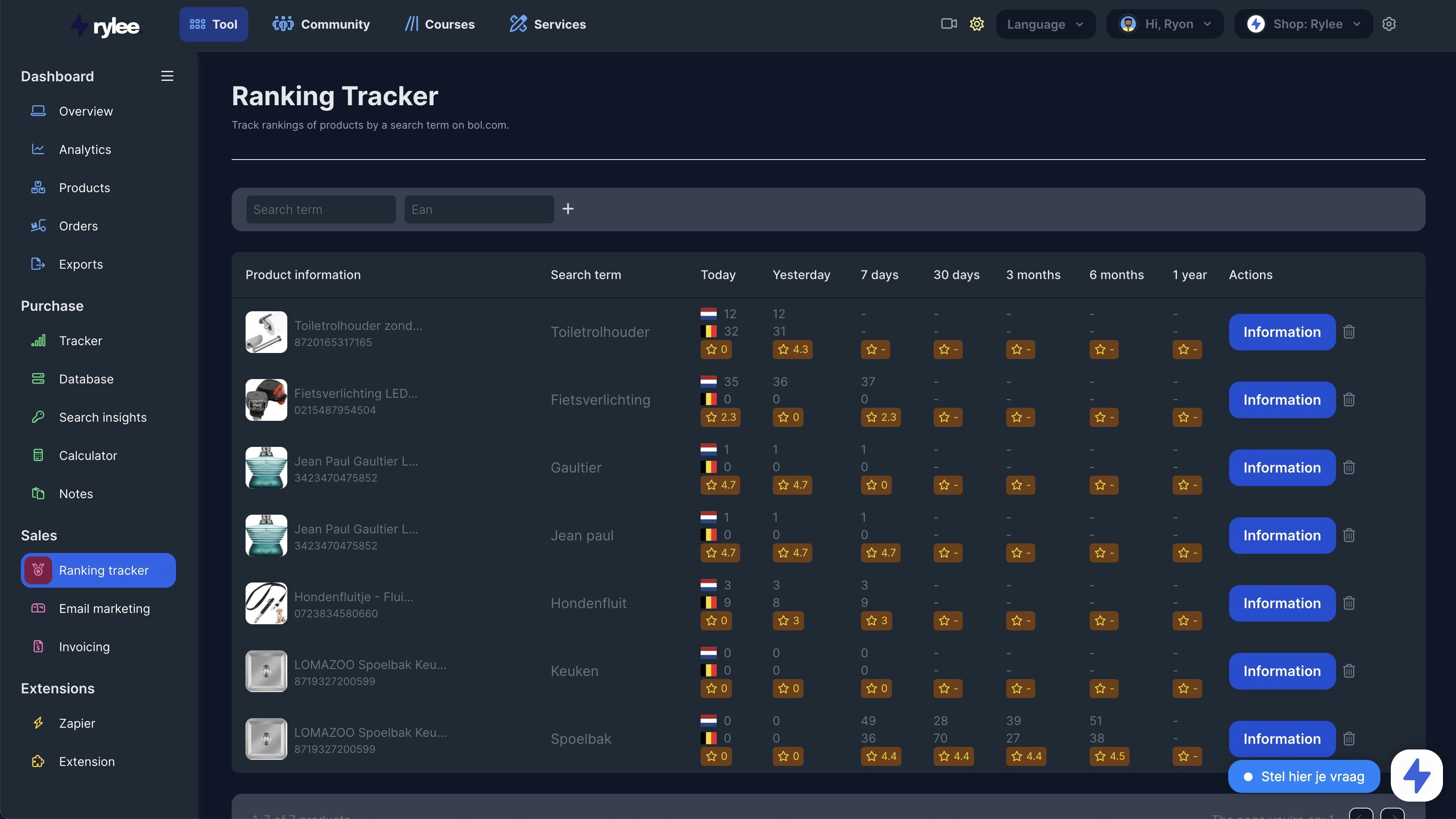The image size is (1456, 819).
Task: Click Information for Fietsverlichting row
Action: (x=1282, y=400)
